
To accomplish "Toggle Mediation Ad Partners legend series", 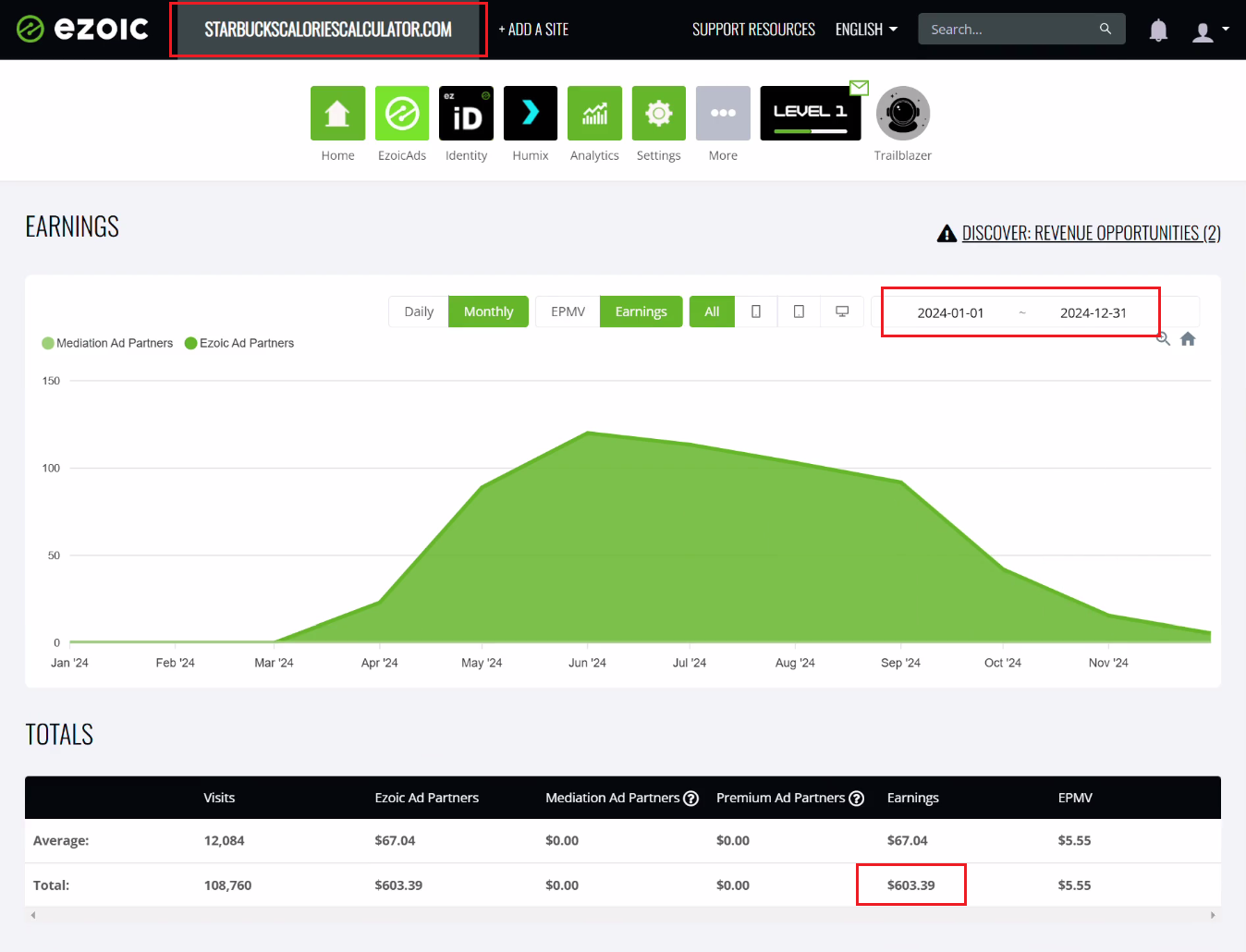I will pyautogui.click(x=107, y=343).
